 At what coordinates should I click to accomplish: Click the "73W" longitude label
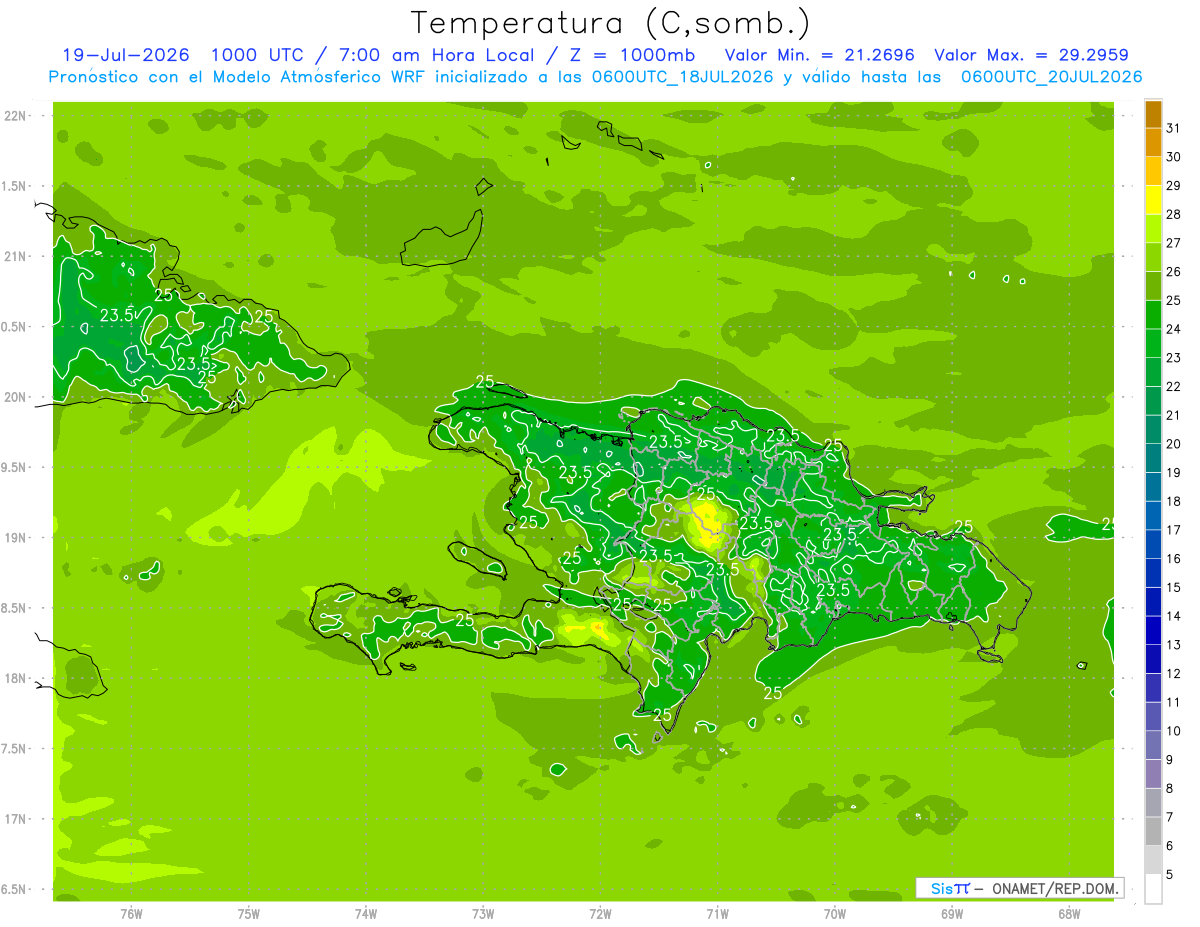pos(483,914)
